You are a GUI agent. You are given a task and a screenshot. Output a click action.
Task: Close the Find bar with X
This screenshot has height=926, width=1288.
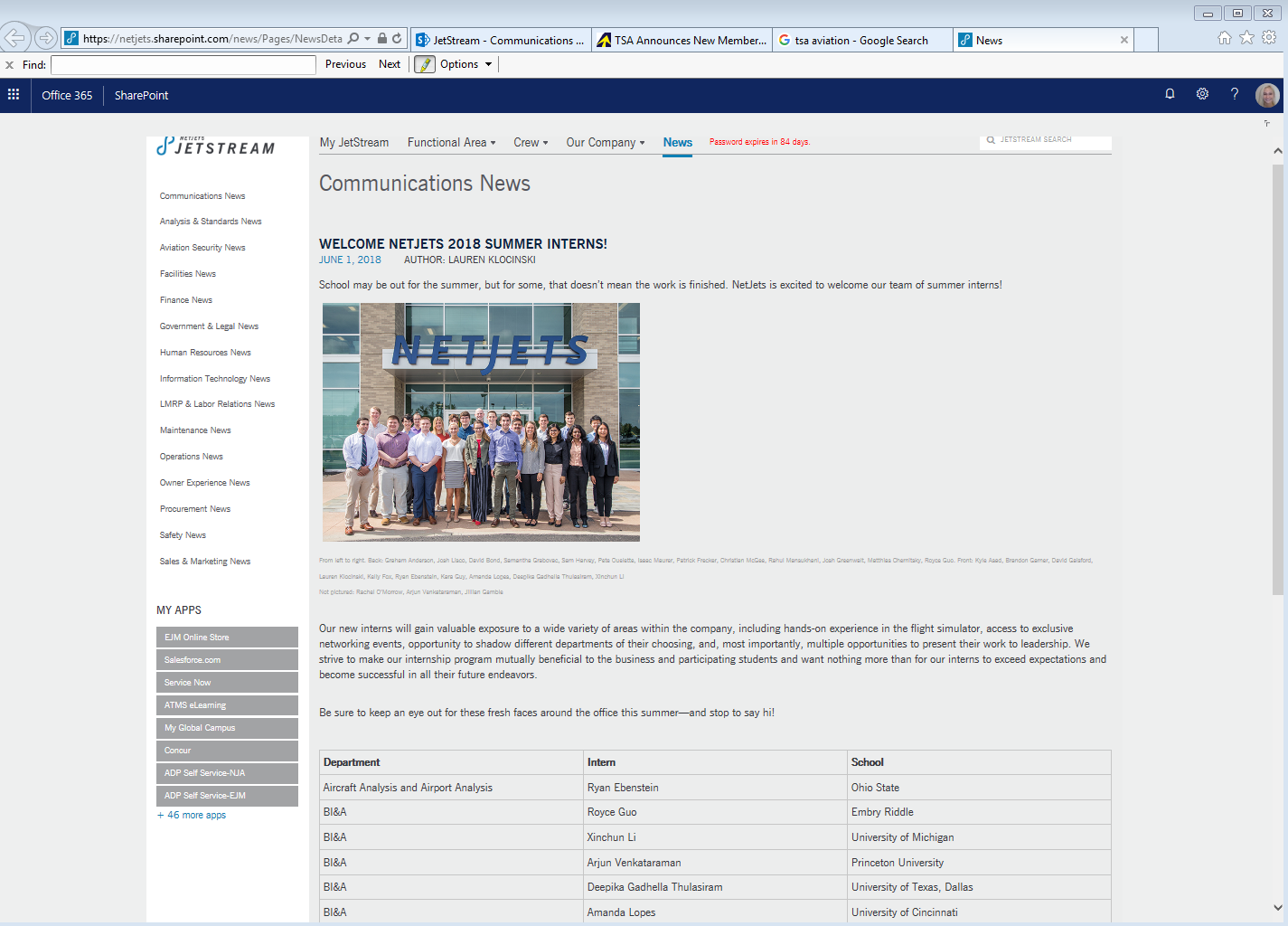click(10, 65)
